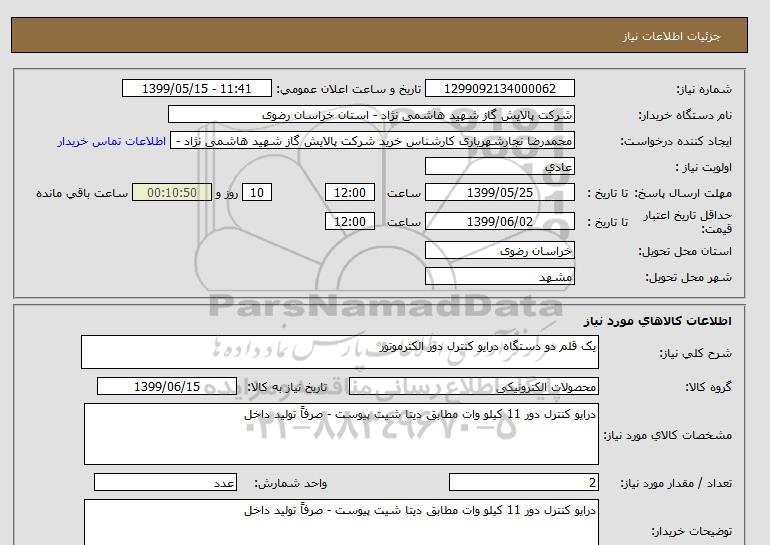Click the unit of measure field عدد
The image size is (770, 545).
click(165, 482)
